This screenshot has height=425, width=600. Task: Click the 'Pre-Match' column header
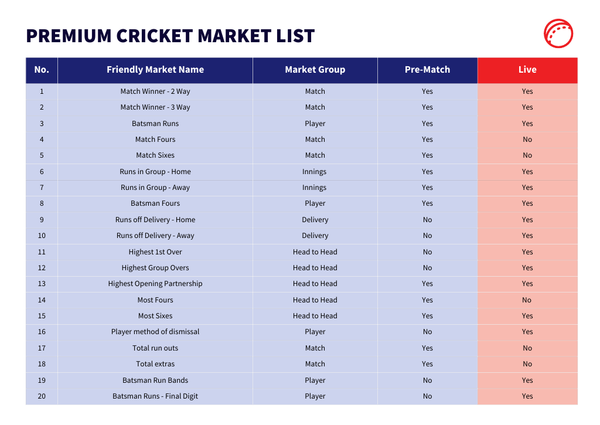[427, 70]
